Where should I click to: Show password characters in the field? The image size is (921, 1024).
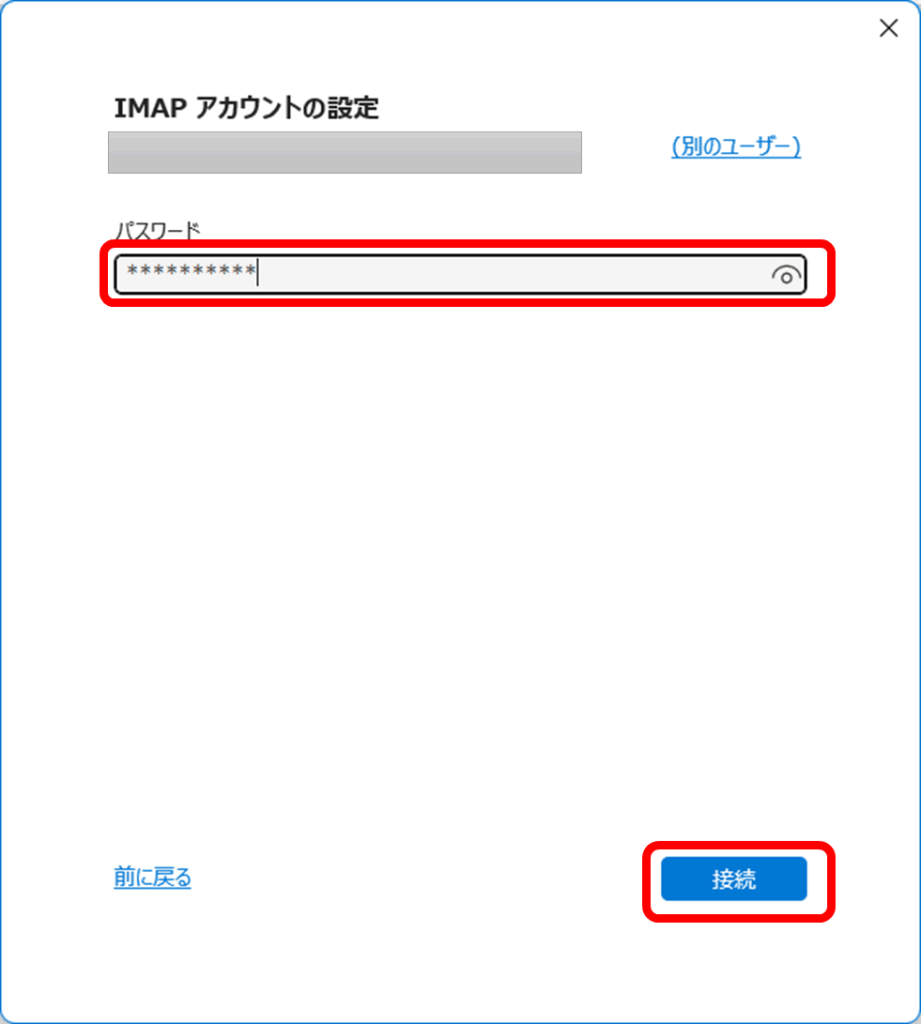click(786, 276)
